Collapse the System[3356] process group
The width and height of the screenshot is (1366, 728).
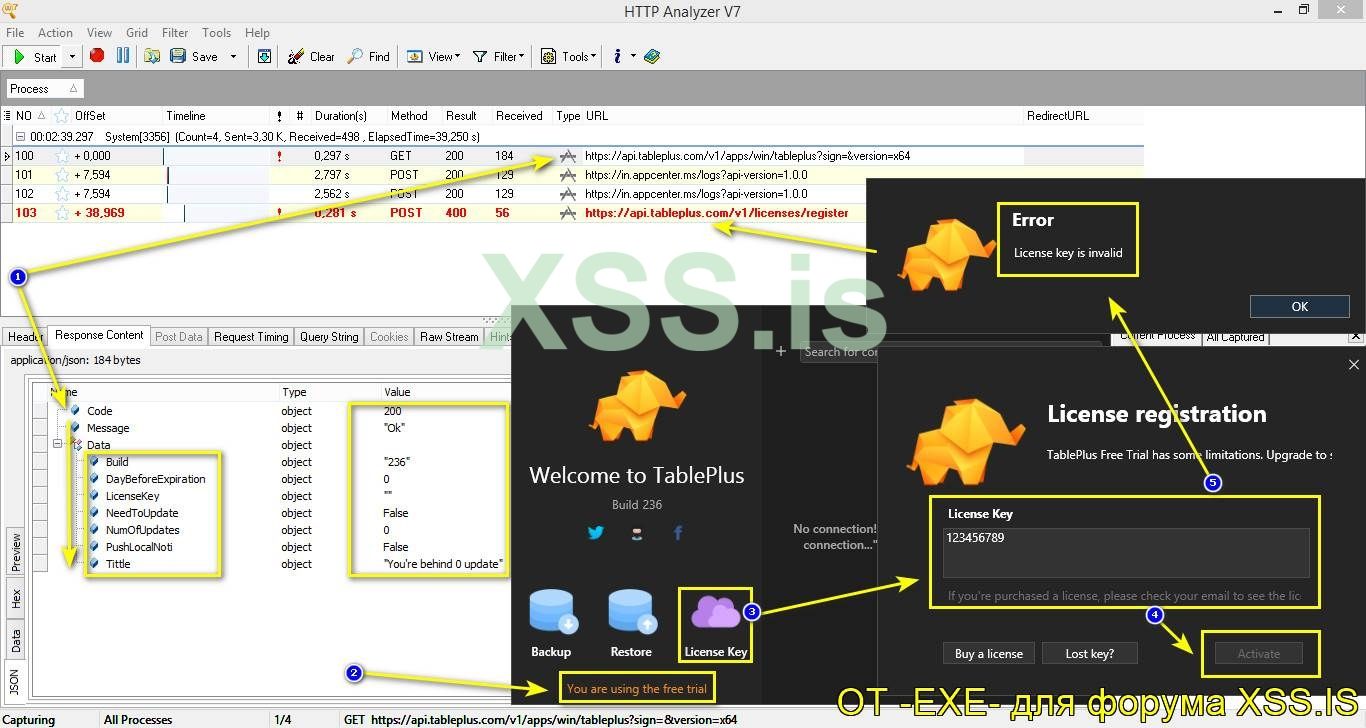(20, 136)
